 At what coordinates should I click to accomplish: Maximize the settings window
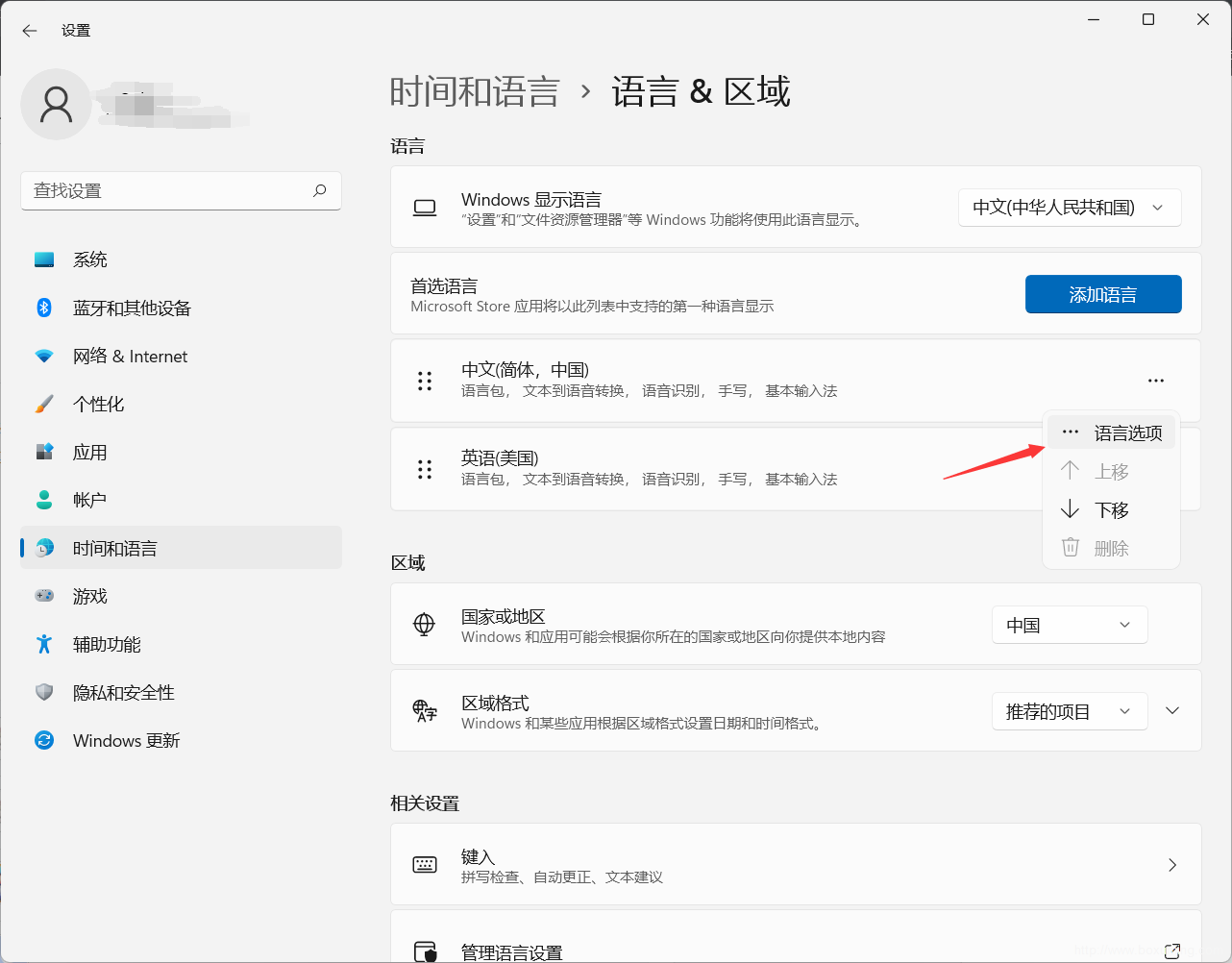pos(1148,19)
